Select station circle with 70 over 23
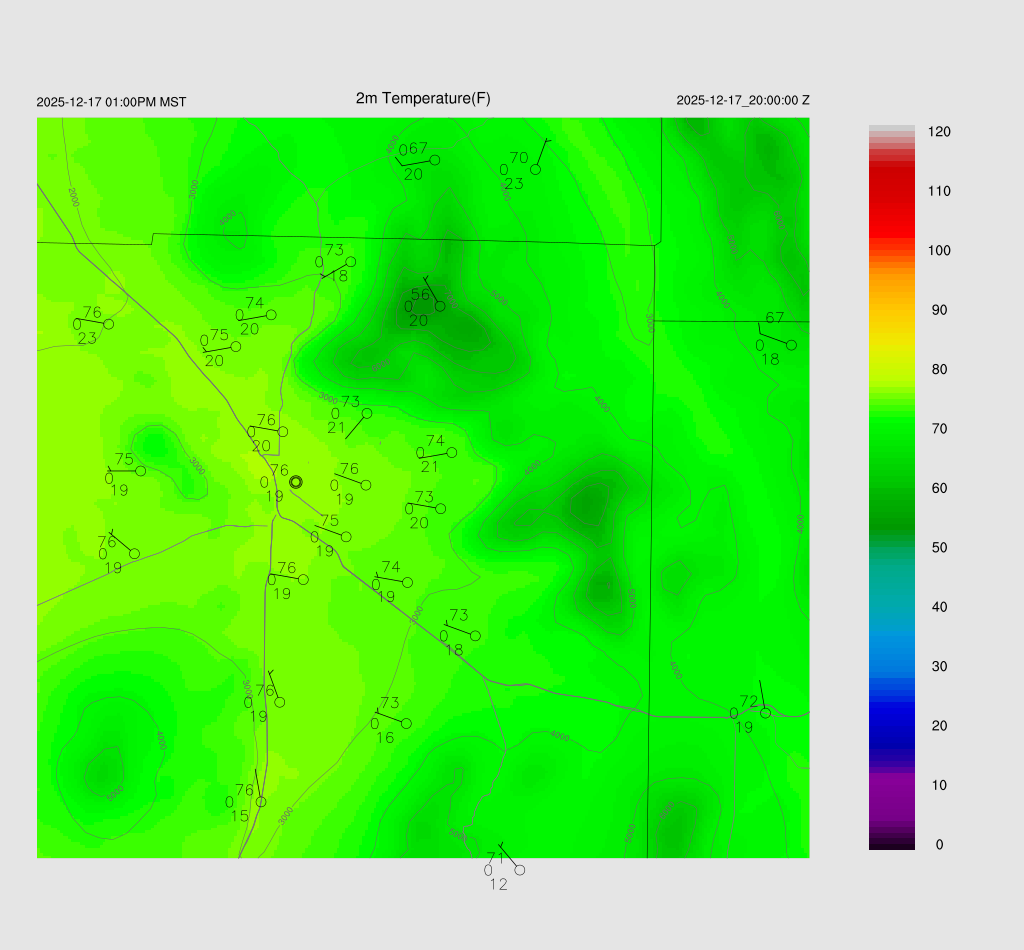This screenshot has width=1024, height=950. [536, 169]
